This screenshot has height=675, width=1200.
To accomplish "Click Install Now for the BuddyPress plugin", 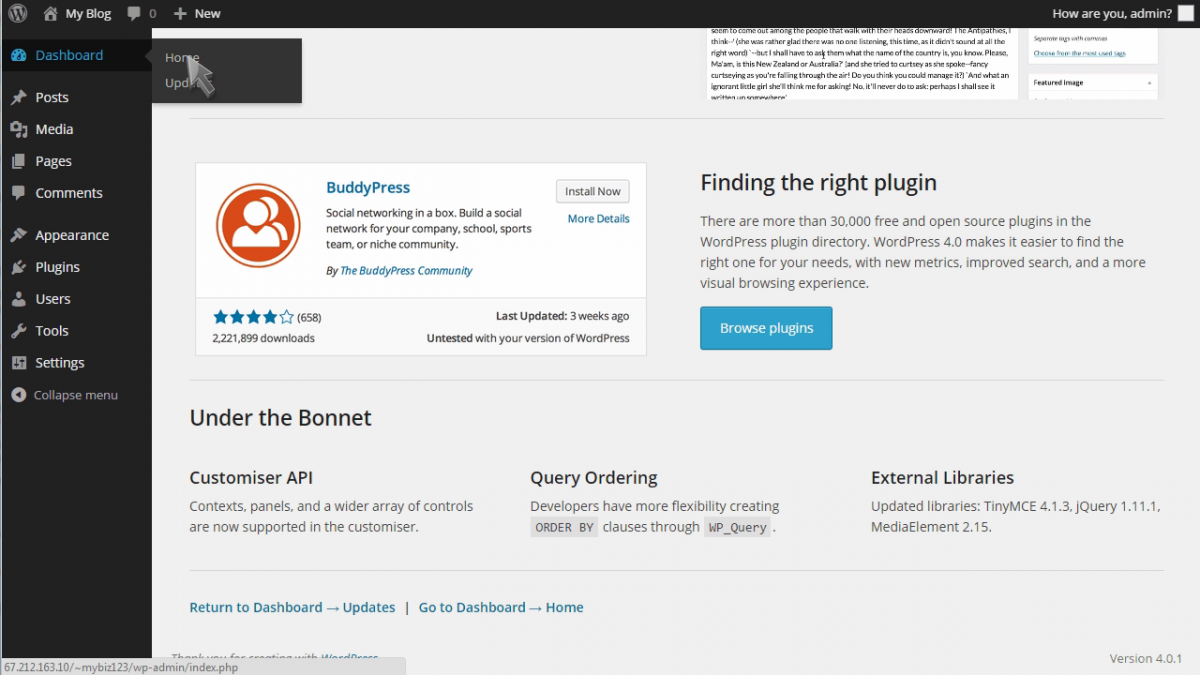I will coord(592,191).
